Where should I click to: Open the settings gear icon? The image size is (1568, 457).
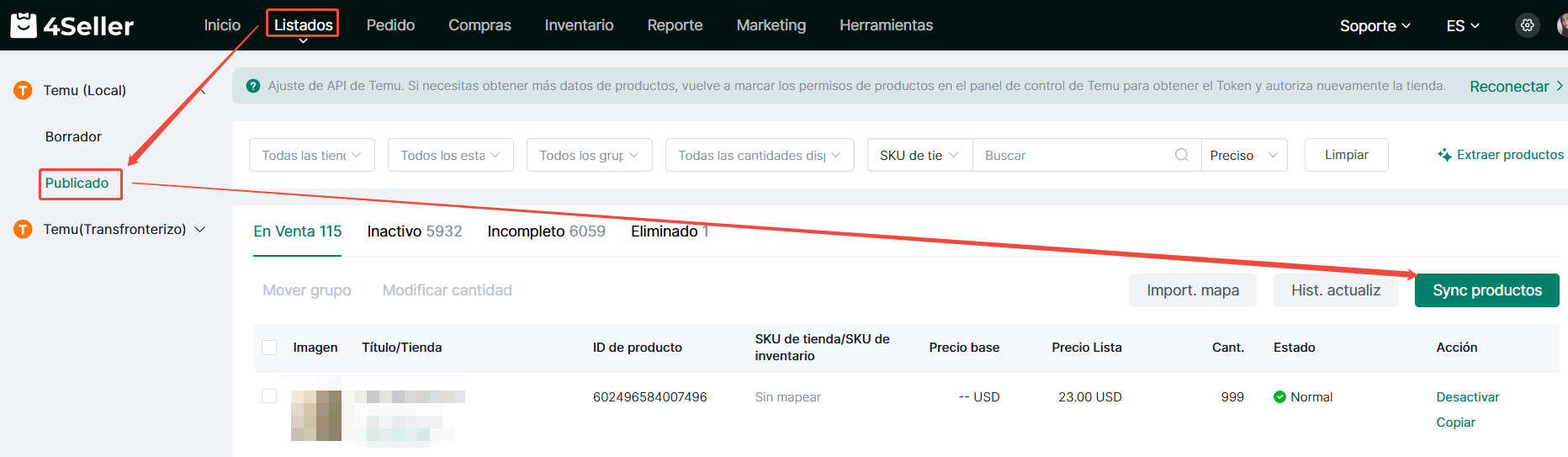click(1527, 25)
